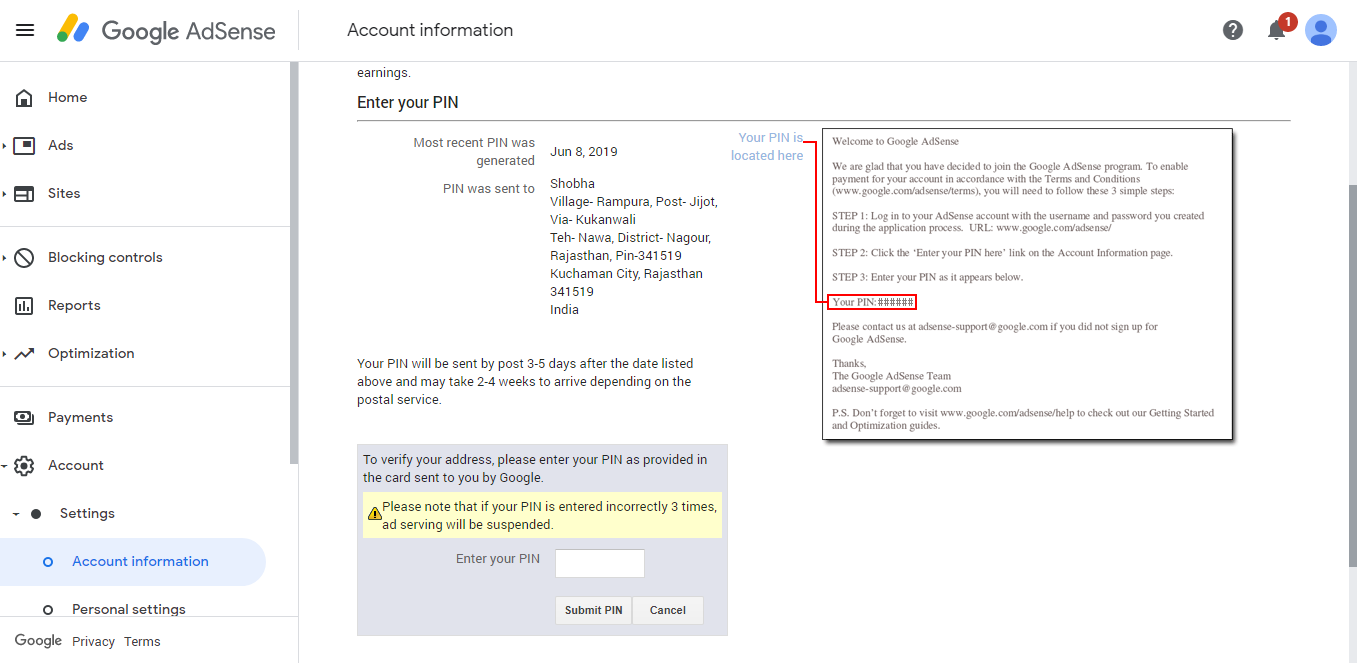Click the Sites icon in sidebar

tap(24, 193)
